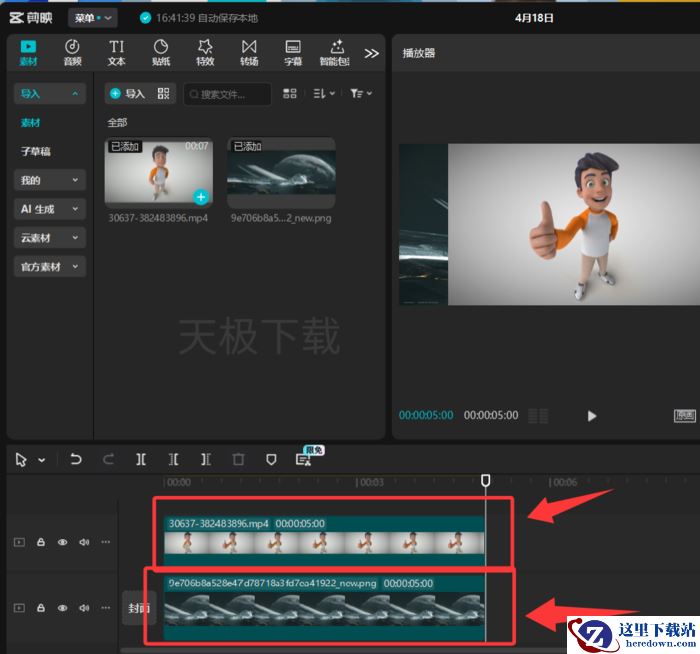Click the 封面 cover button
The height and width of the screenshot is (654, 700).
[x=139, y=608]
